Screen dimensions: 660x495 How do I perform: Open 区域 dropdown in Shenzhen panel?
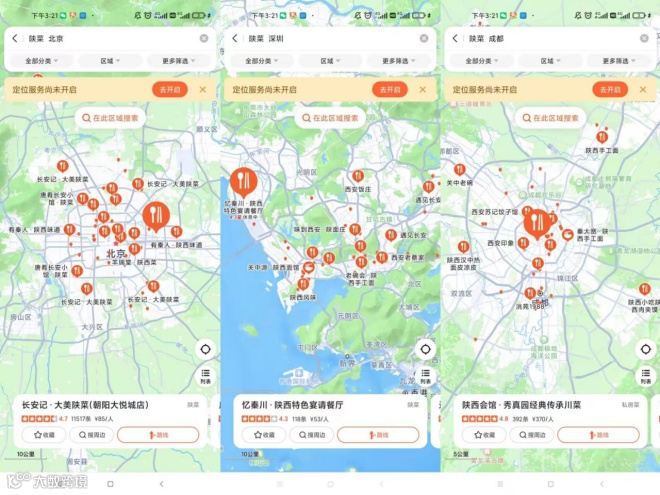(x=330, y=61)
